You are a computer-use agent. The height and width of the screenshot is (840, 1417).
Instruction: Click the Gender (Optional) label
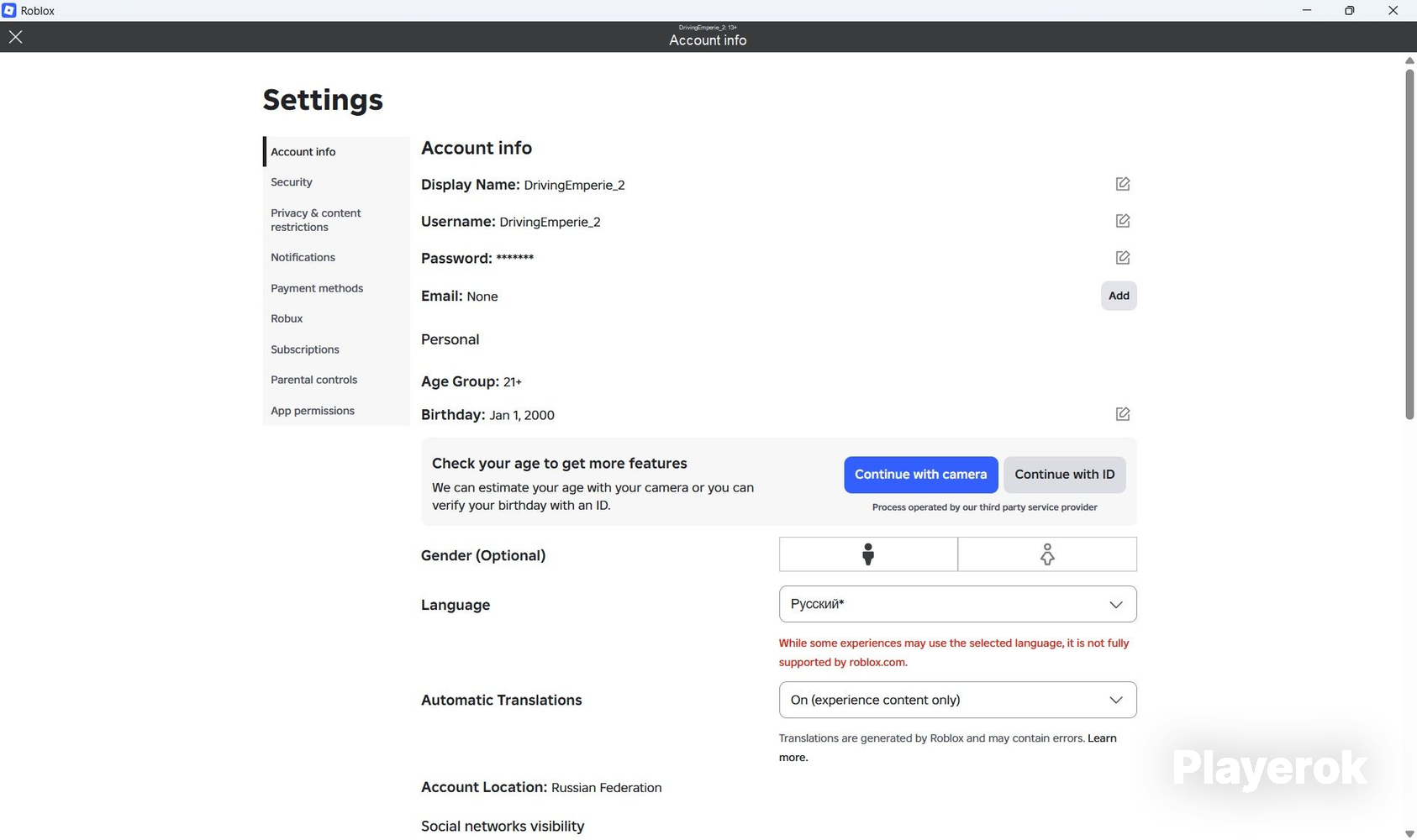pos(483,555)
